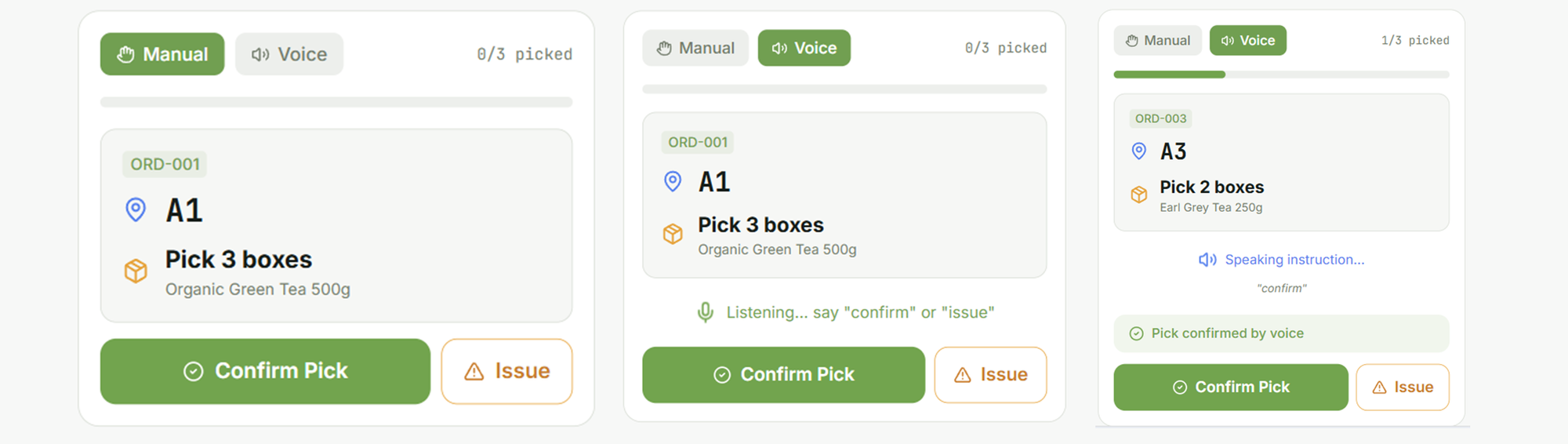
Task: Switch right card to Manual mode
Action: tap(1157, 40)
